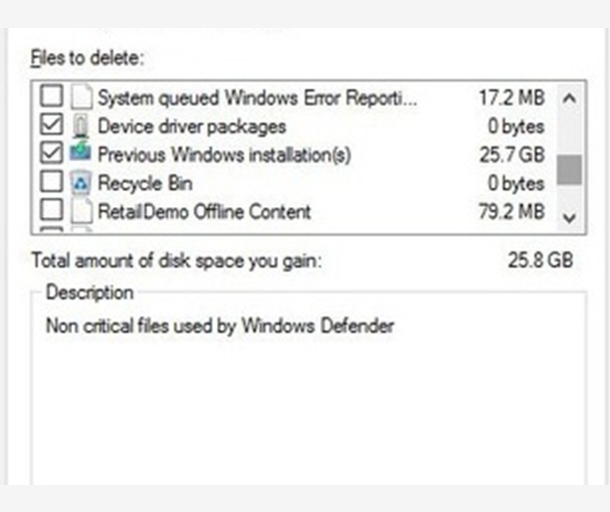Tick the RetailDemo Offline Content checkbox
Image resolution: width=610 pixels, height=512 pixels.
[51, 211]
